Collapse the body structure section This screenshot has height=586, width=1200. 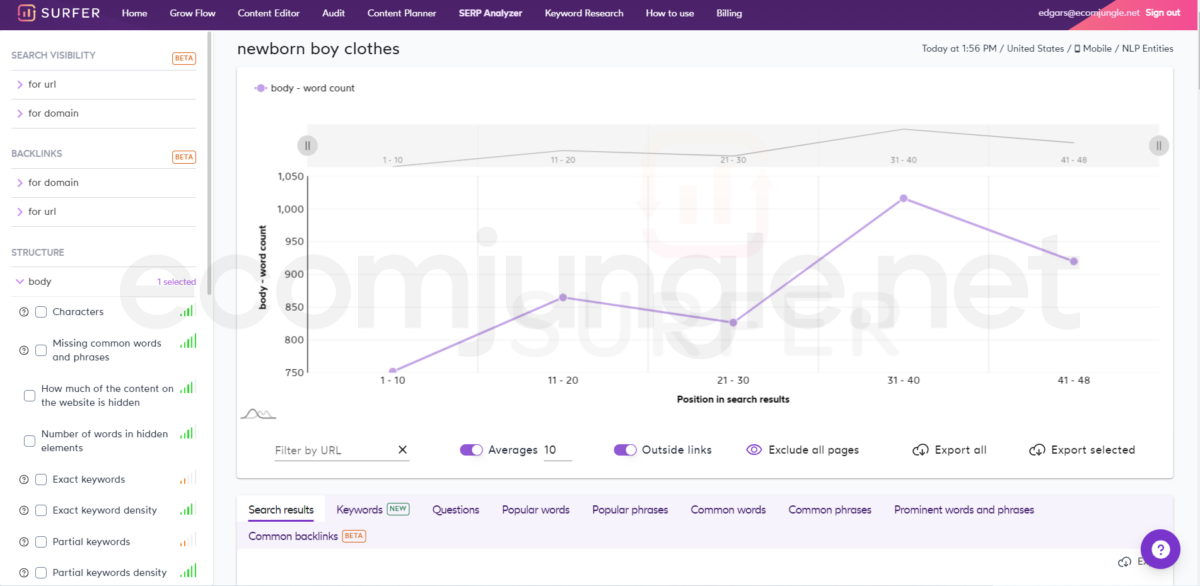[20, 282]
